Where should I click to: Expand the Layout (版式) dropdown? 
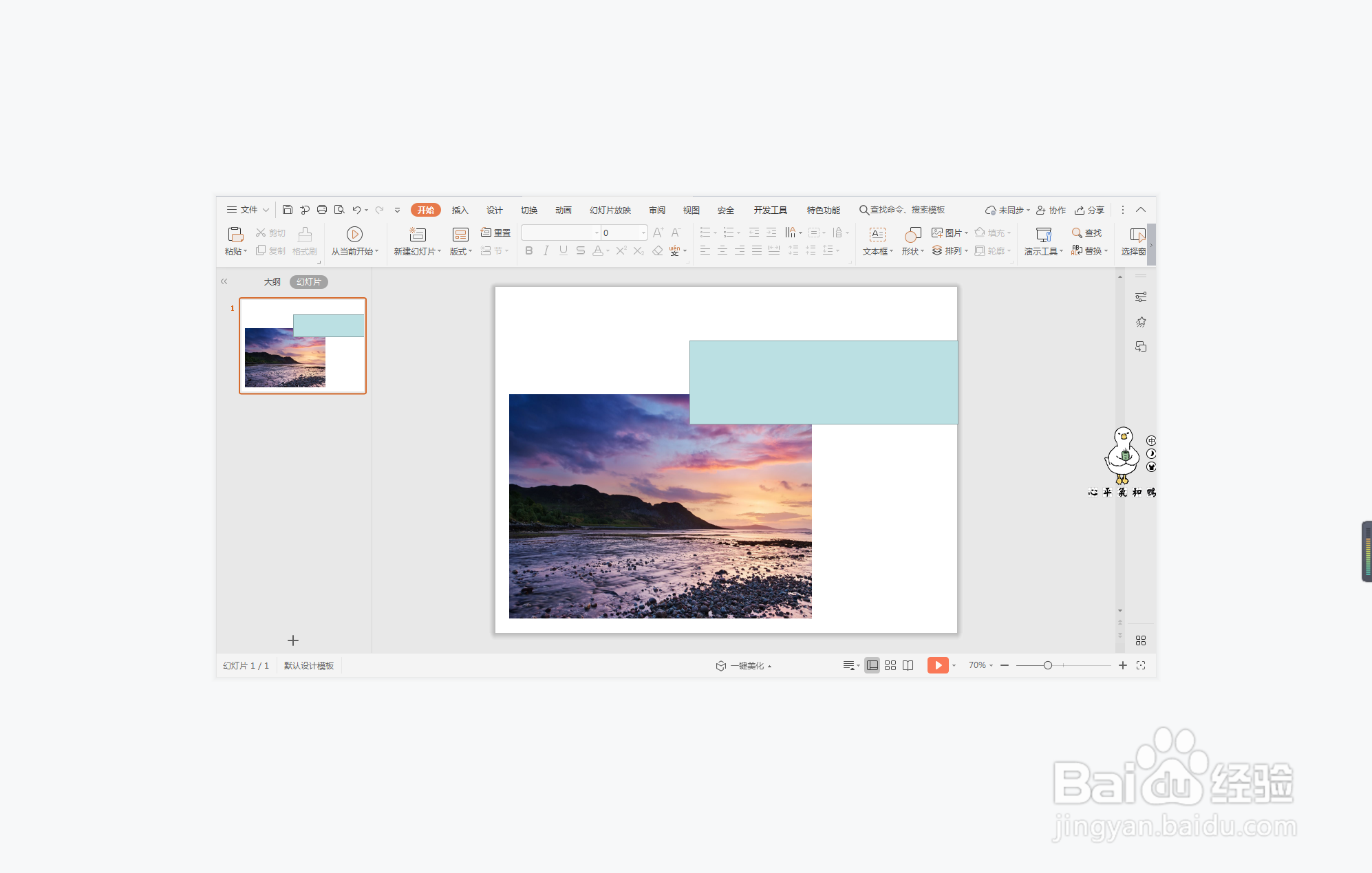pyautogui.click(x=460, y=252)
